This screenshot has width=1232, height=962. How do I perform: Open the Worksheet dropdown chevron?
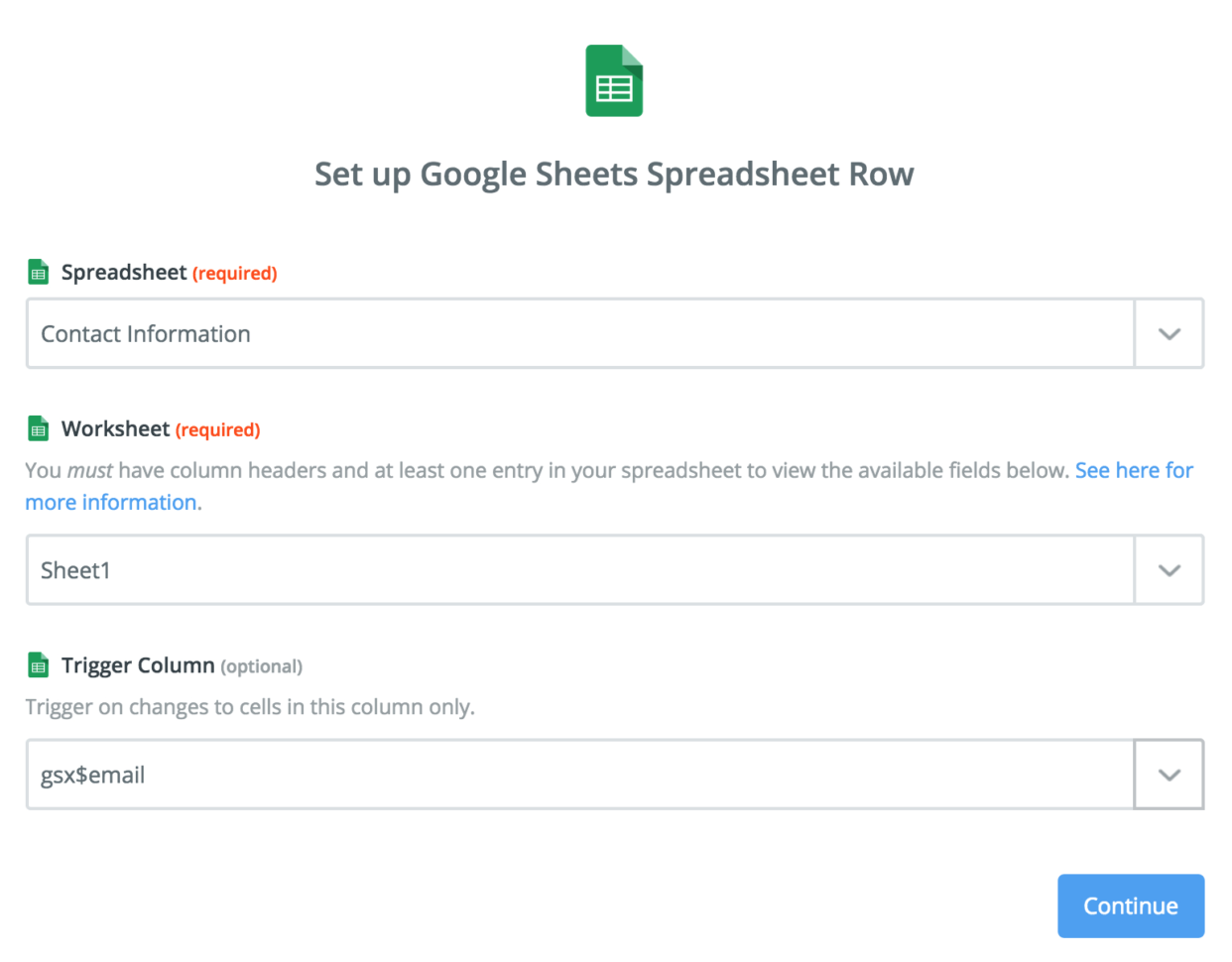point(1169,569)
